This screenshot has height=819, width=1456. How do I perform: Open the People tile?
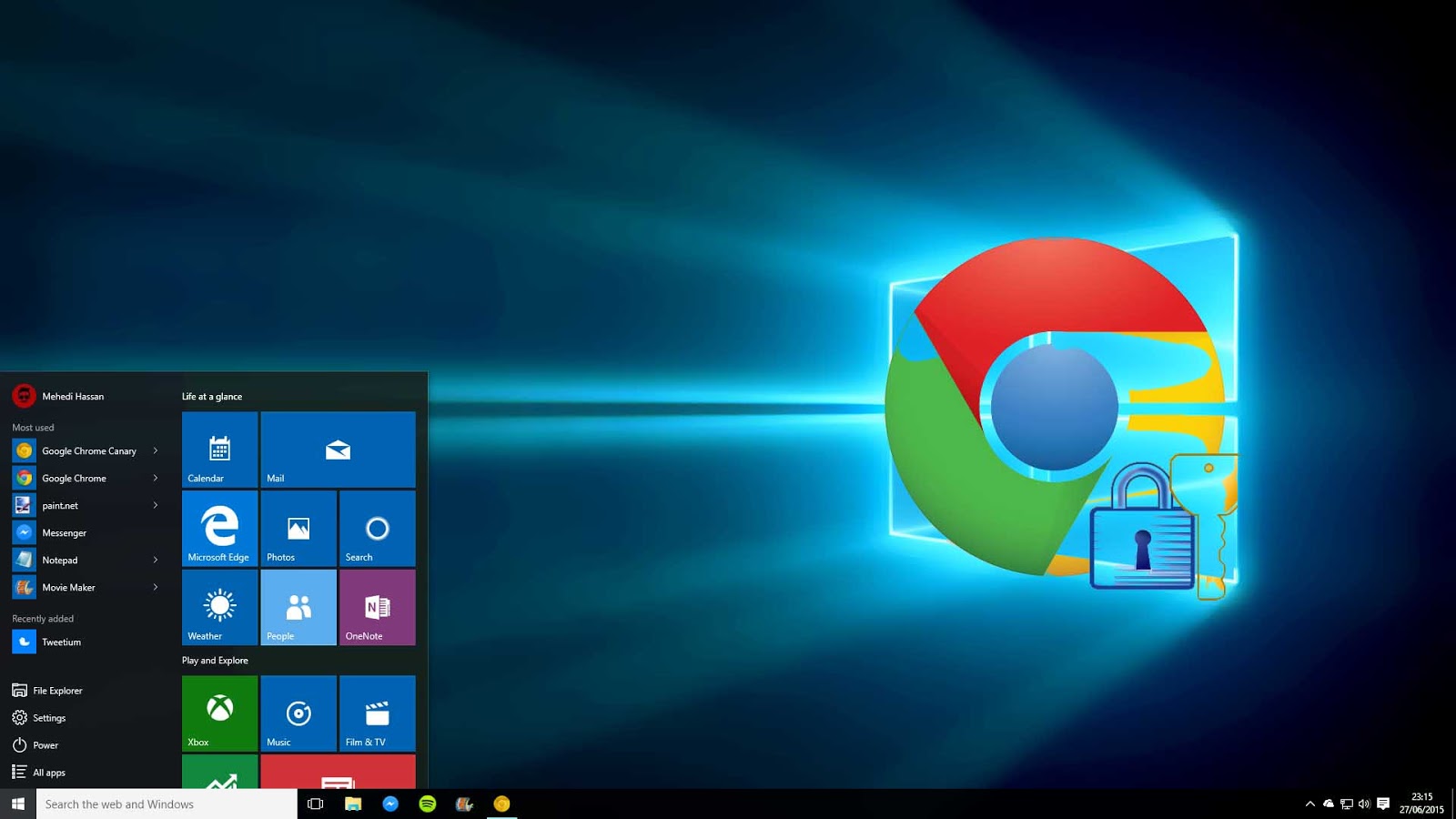[x=298, y=608]
